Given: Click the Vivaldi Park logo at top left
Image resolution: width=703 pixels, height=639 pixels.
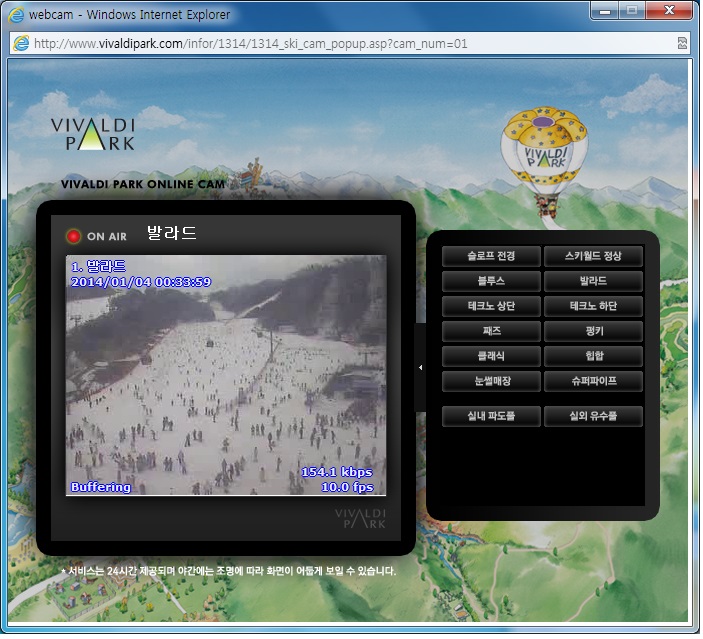Looking at the screenshot, I should point(93,135).
